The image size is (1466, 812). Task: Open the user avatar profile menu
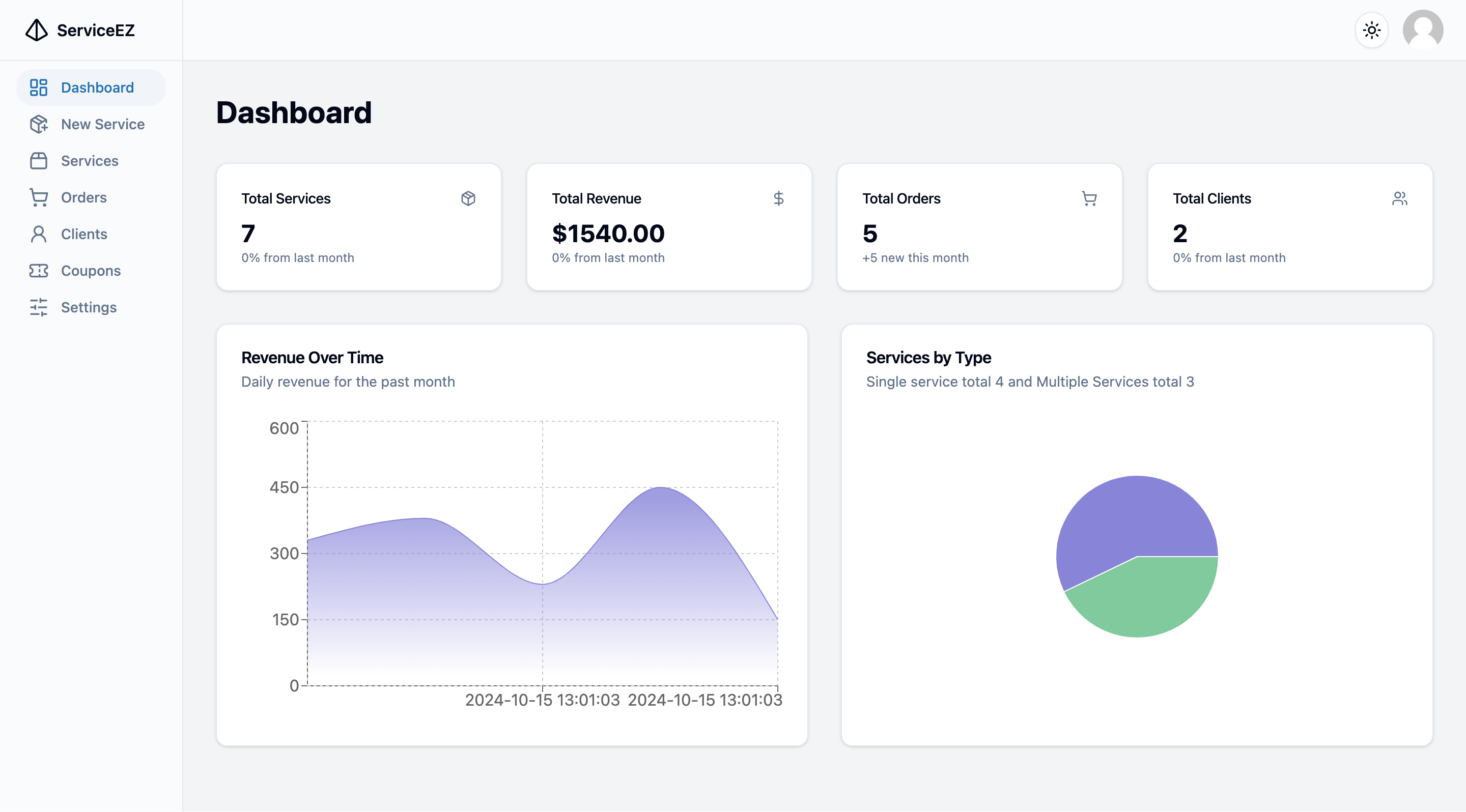pyautogui.click(x=1422, y=30)
